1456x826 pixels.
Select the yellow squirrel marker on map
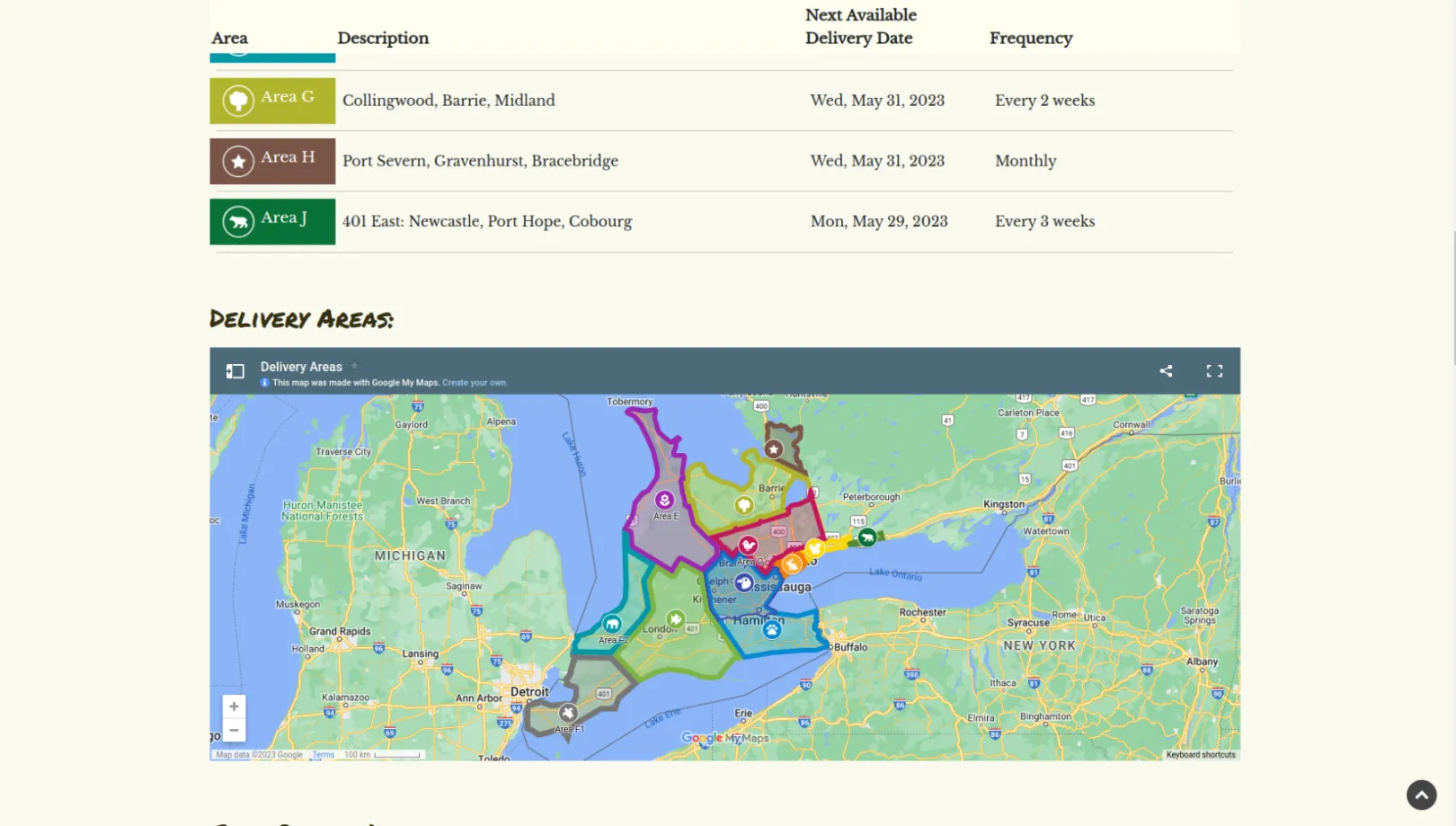pos(814,548)
